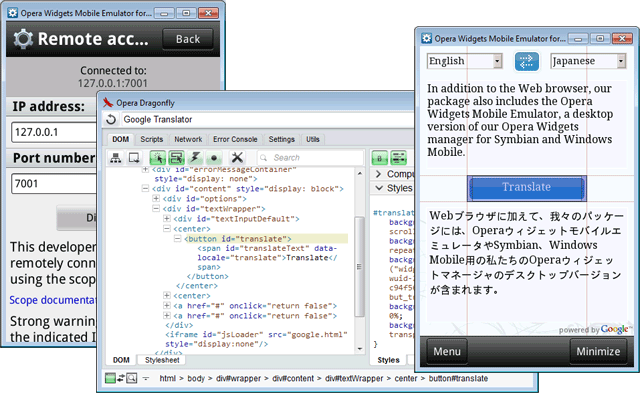Click the blue swap languages icon
This screenshot has width=640, height=394.
[x=527, y=61]
